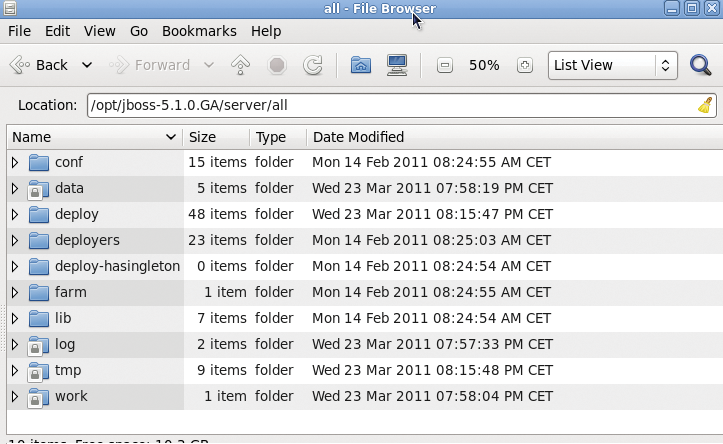Sort by the Size column header

coord(216,137)
